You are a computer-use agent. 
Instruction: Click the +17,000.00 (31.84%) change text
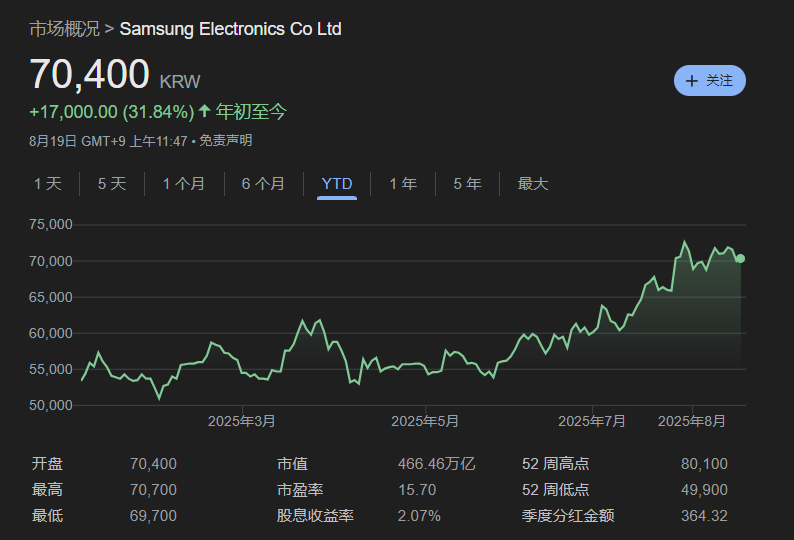(112, 111)
